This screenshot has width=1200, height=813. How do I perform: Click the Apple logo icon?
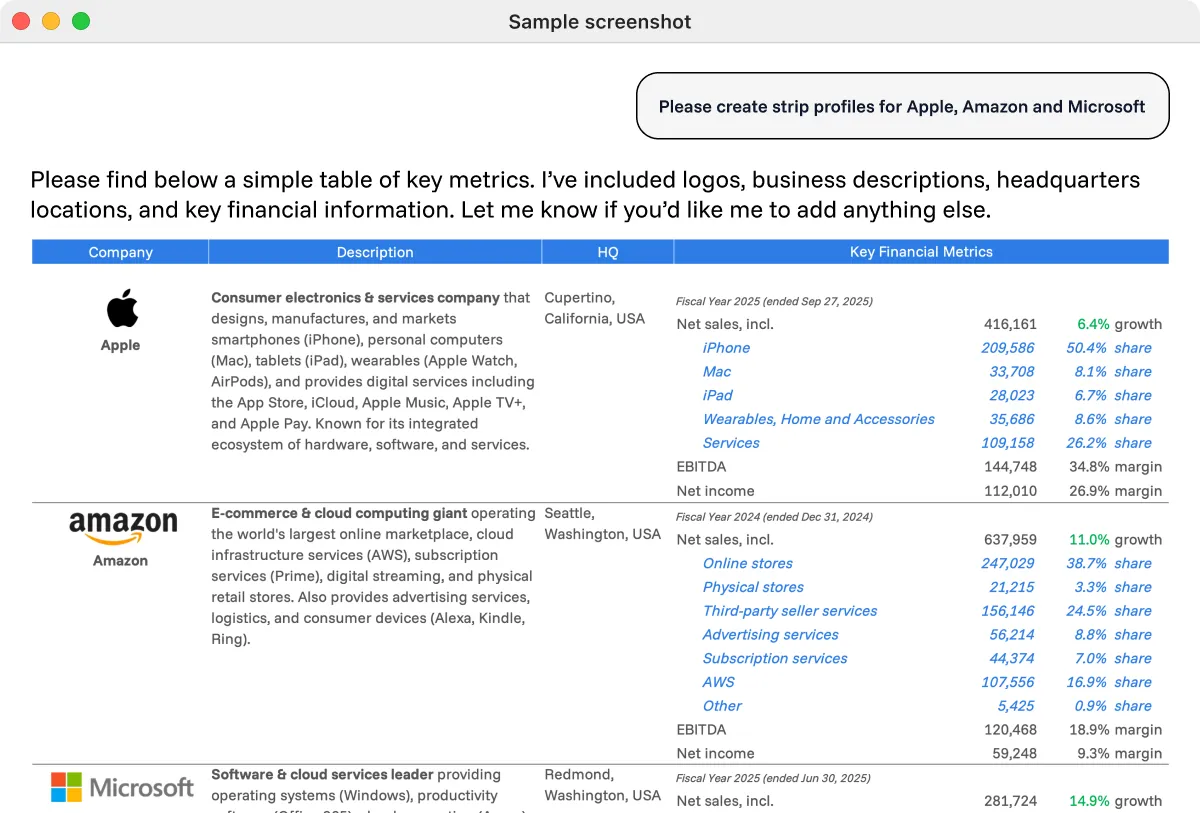coord(121,308)
